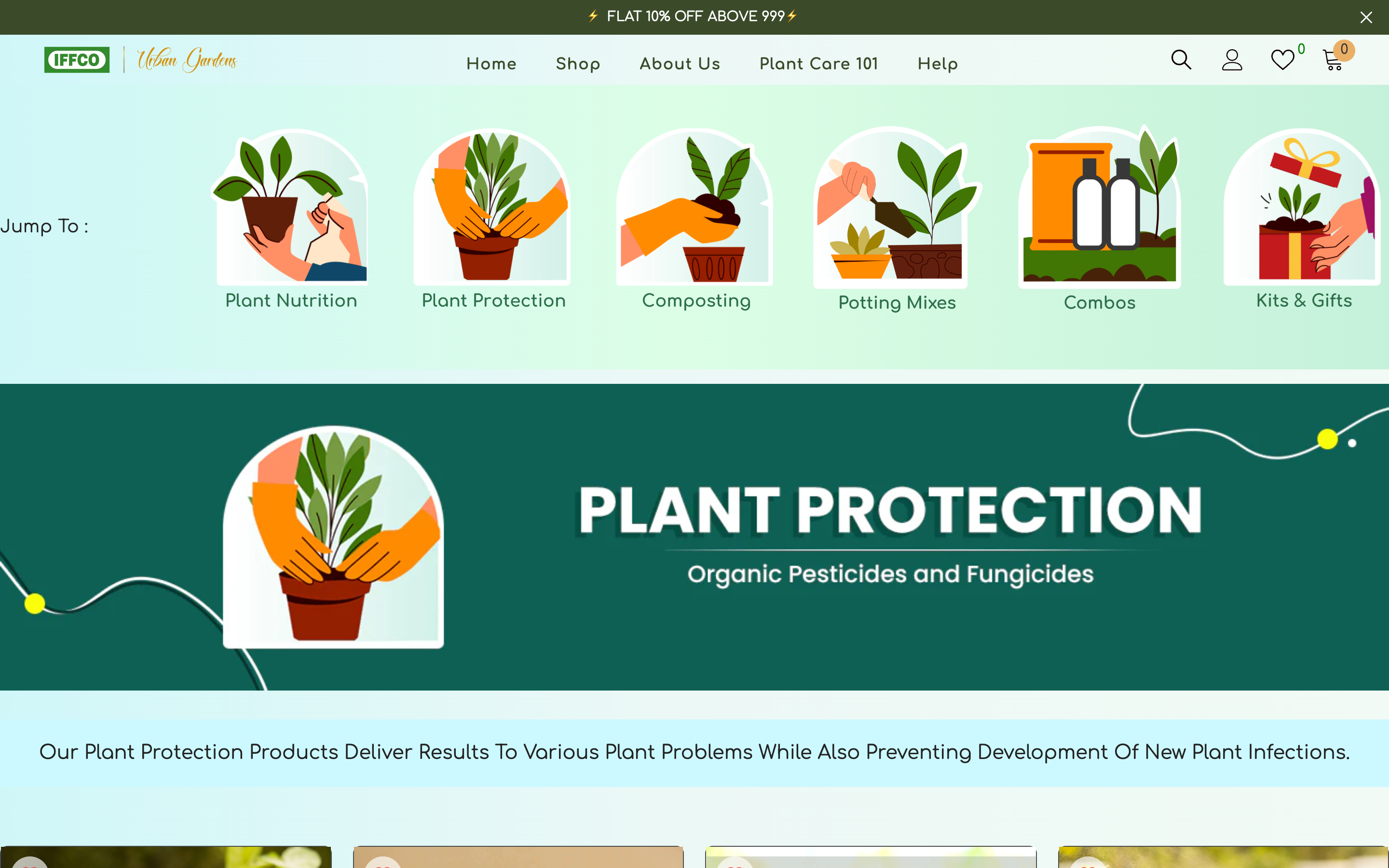View wishlist via the heart icon
Screen dimensions: 1389x868
(x=1281, y=60)
